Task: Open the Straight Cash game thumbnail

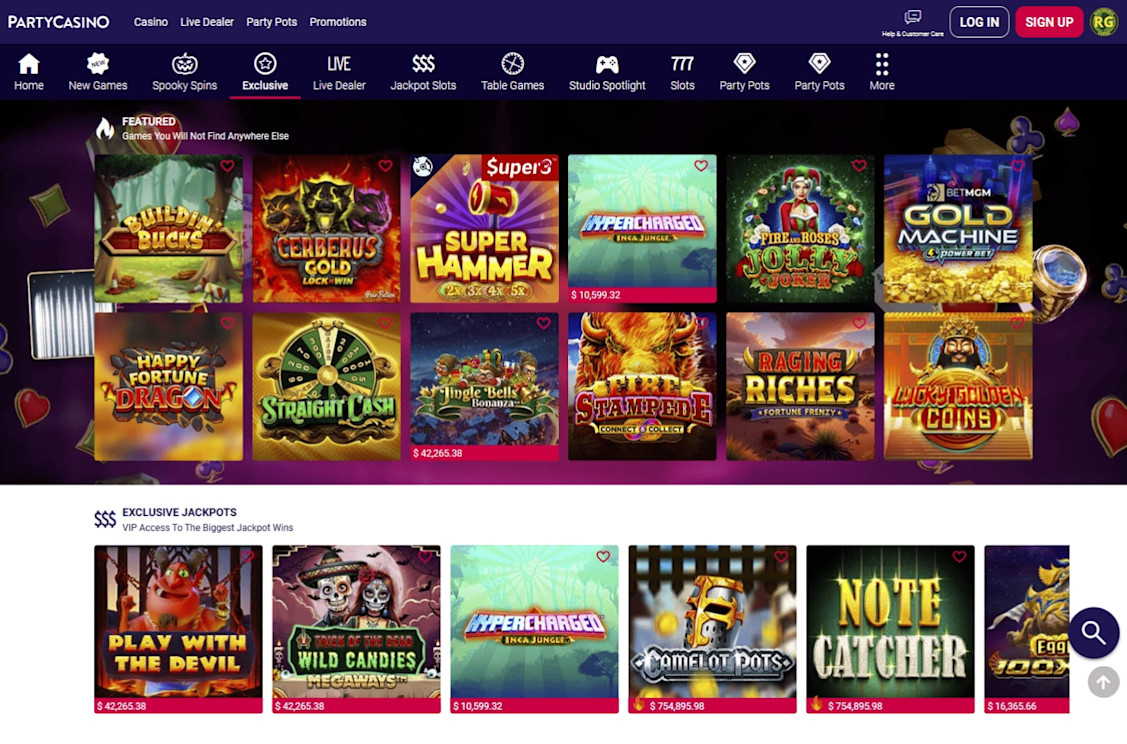Action: click(x=326, y=386)
